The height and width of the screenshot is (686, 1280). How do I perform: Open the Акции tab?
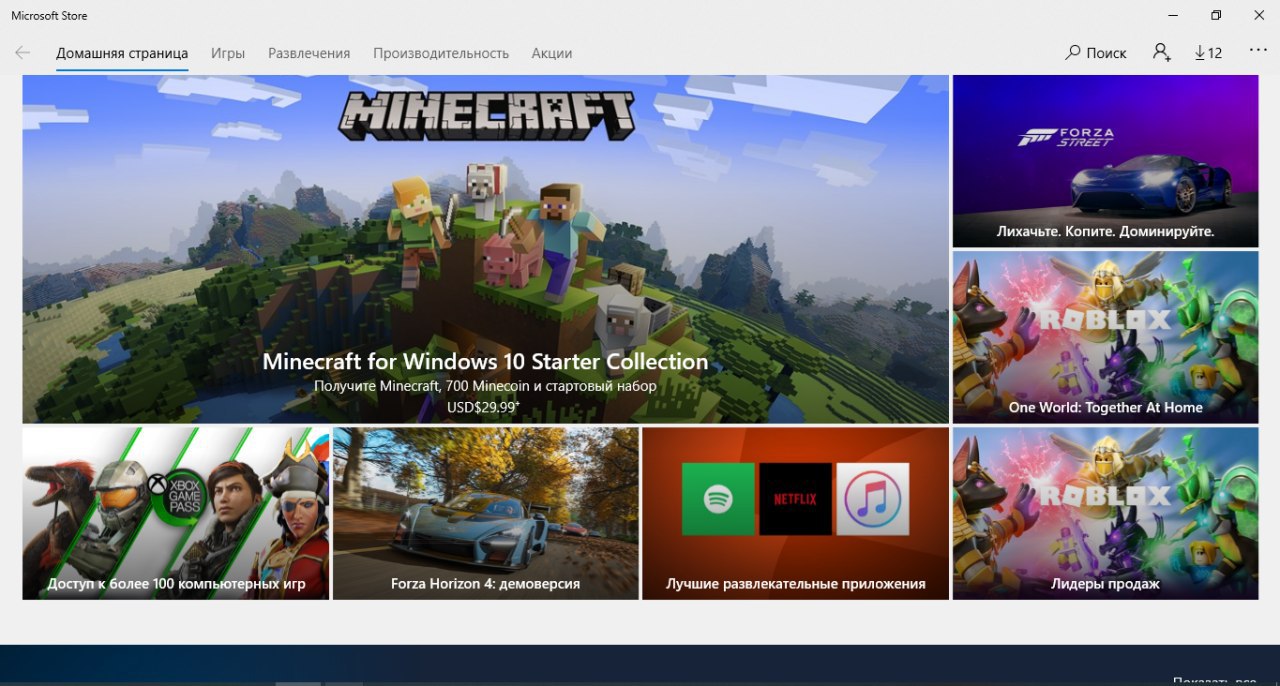coord(552,53)
